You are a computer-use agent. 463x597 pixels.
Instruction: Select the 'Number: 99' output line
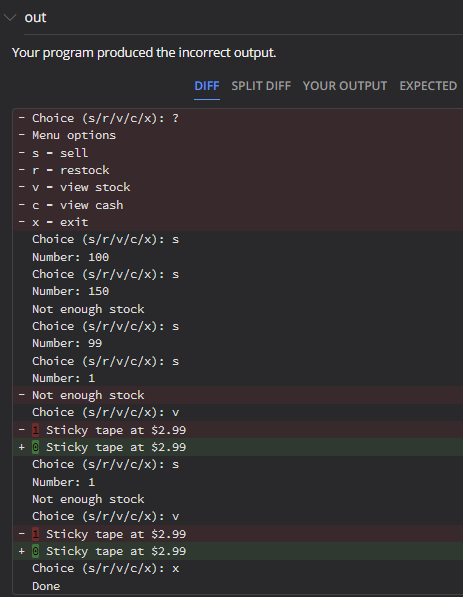(238, 343)
